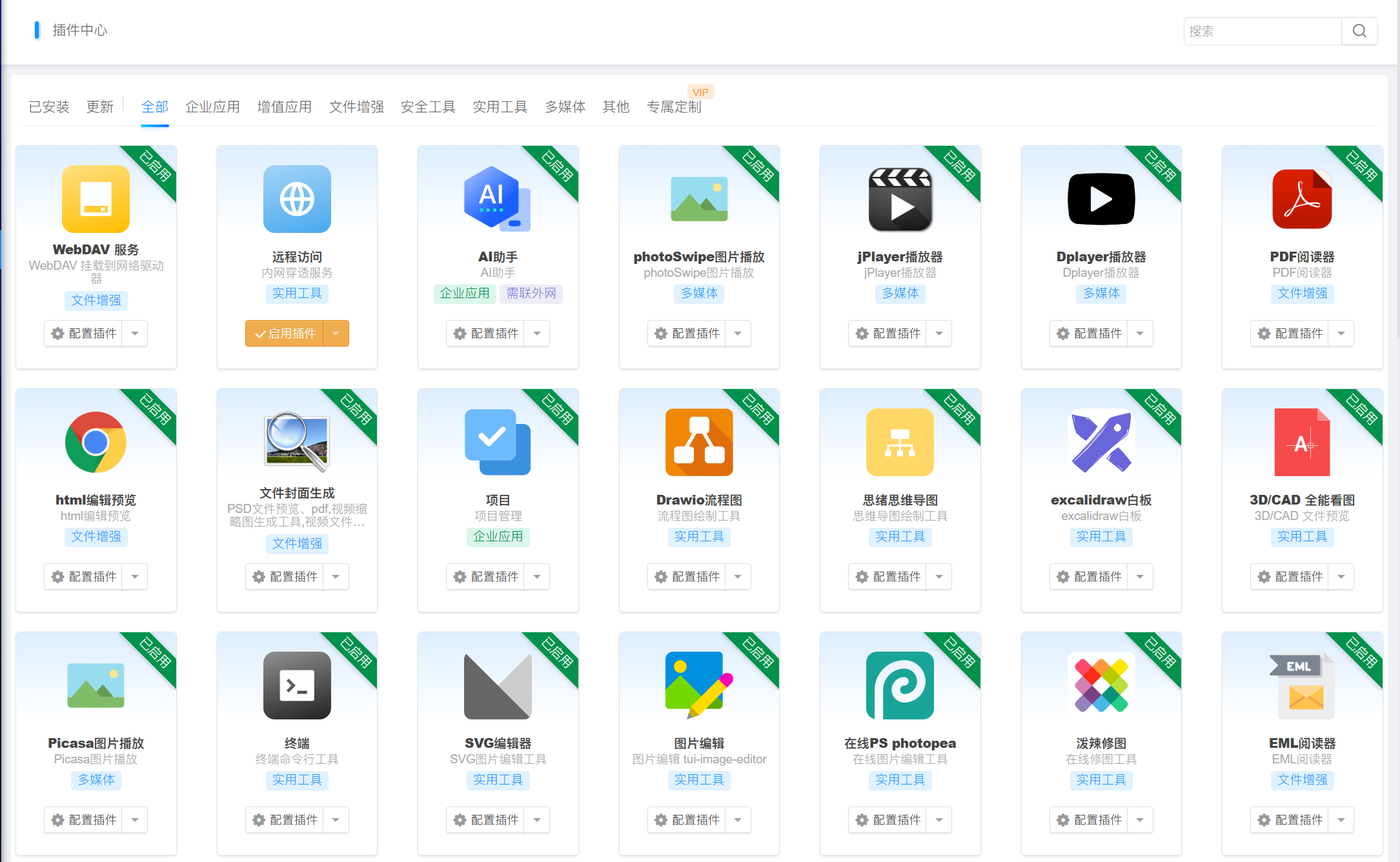Open the Picasa图片播放 icon
The image size is (1400, 862).
(x=96, y=685)
